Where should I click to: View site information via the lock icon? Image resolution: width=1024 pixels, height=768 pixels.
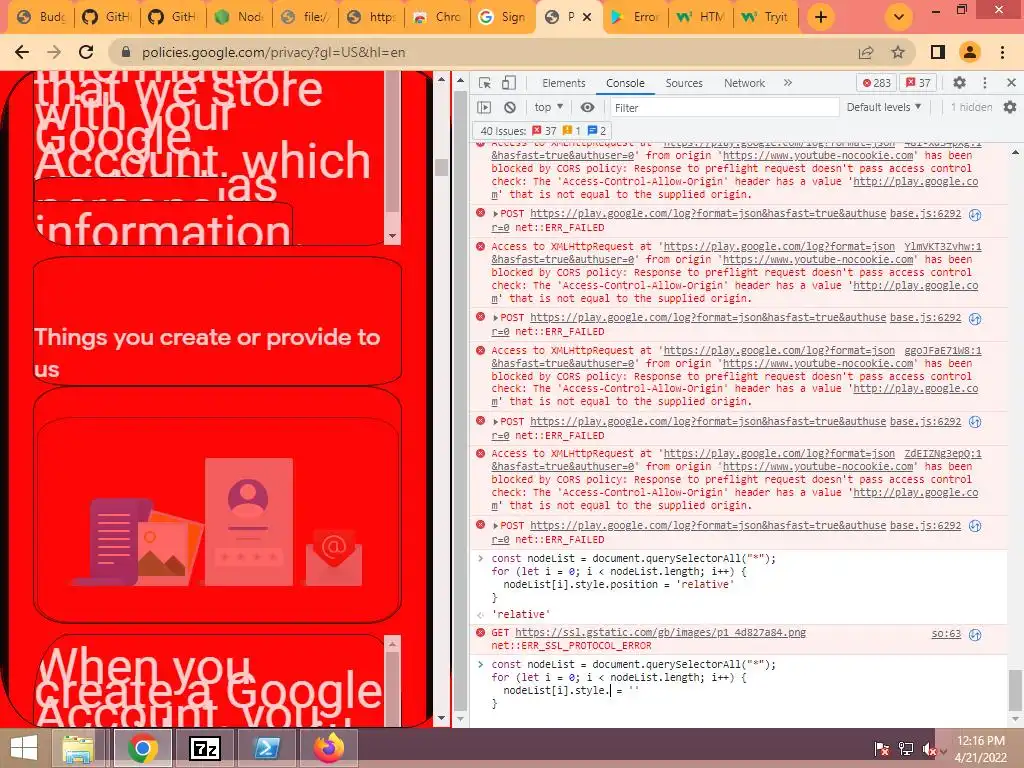point(126,52)
